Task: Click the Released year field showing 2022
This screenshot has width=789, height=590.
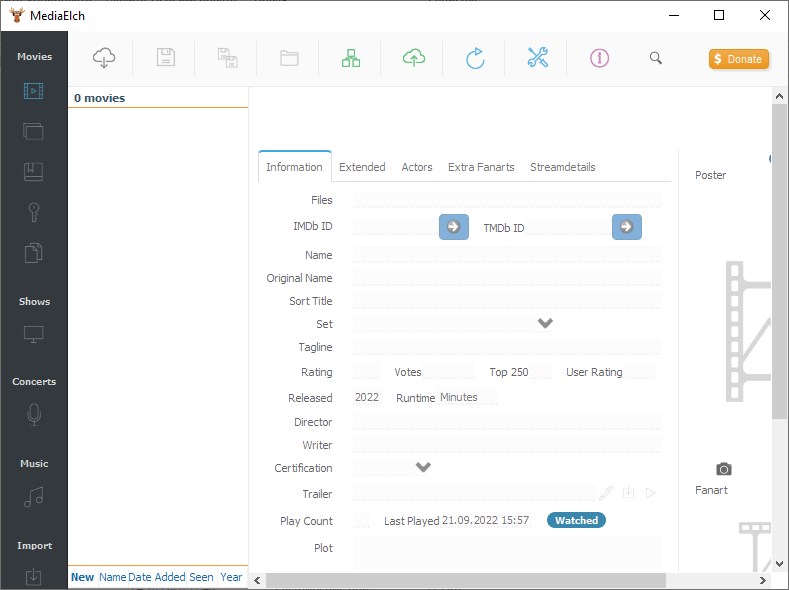Action: click(367, 397)
